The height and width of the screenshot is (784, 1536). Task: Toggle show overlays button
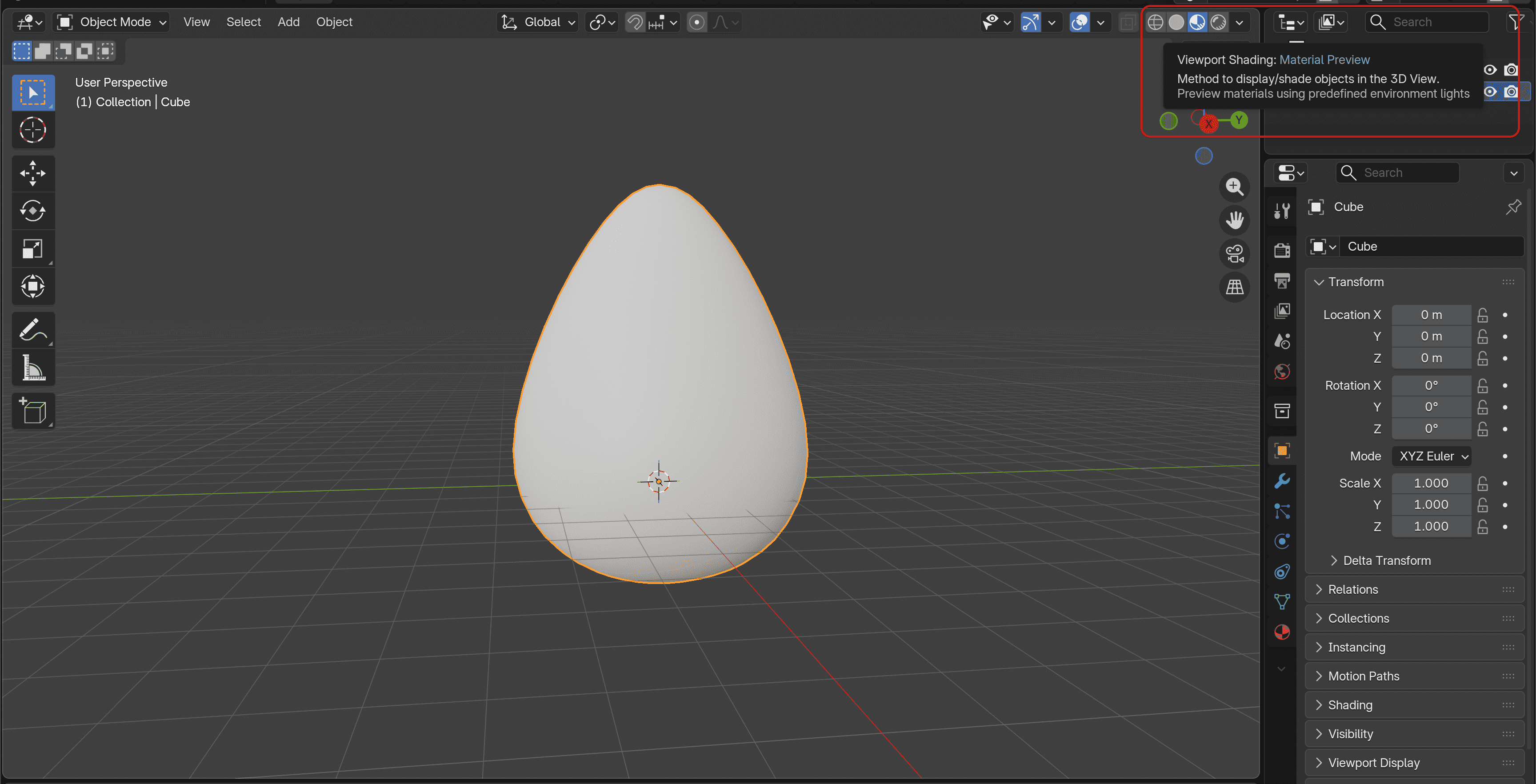[1079, 23]
